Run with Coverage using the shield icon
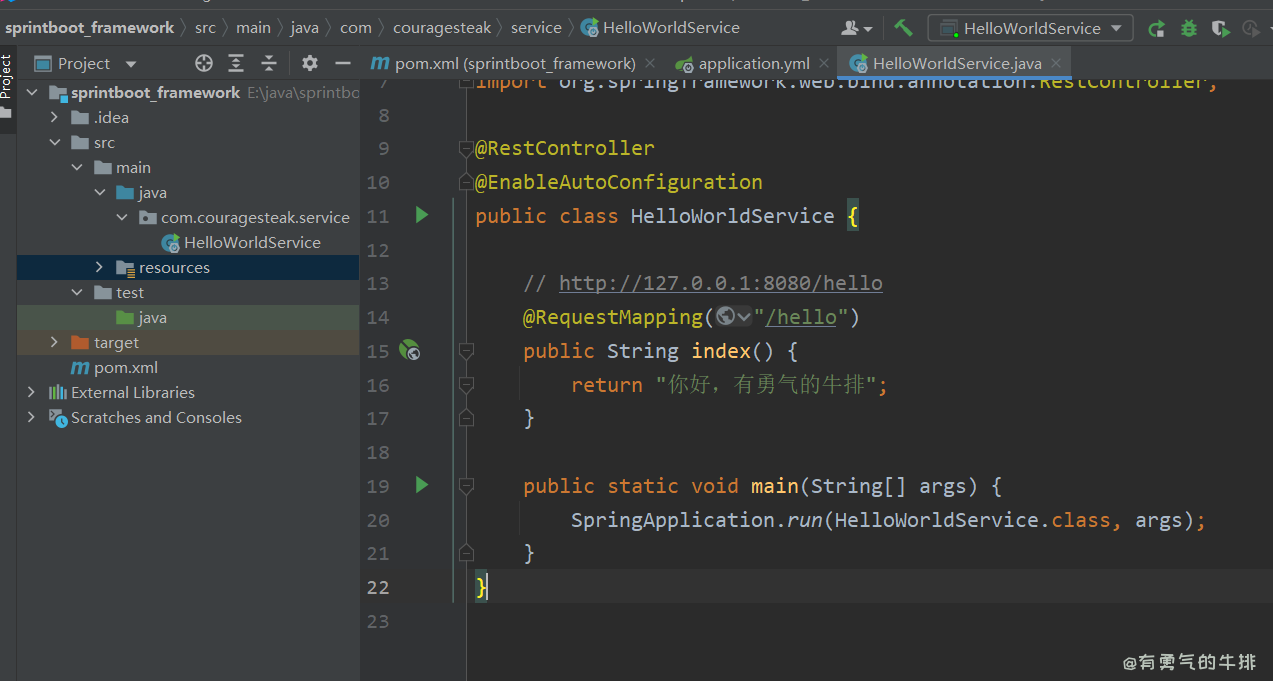The width and height of the screenshot is (1273, 681). point(1220,28)
